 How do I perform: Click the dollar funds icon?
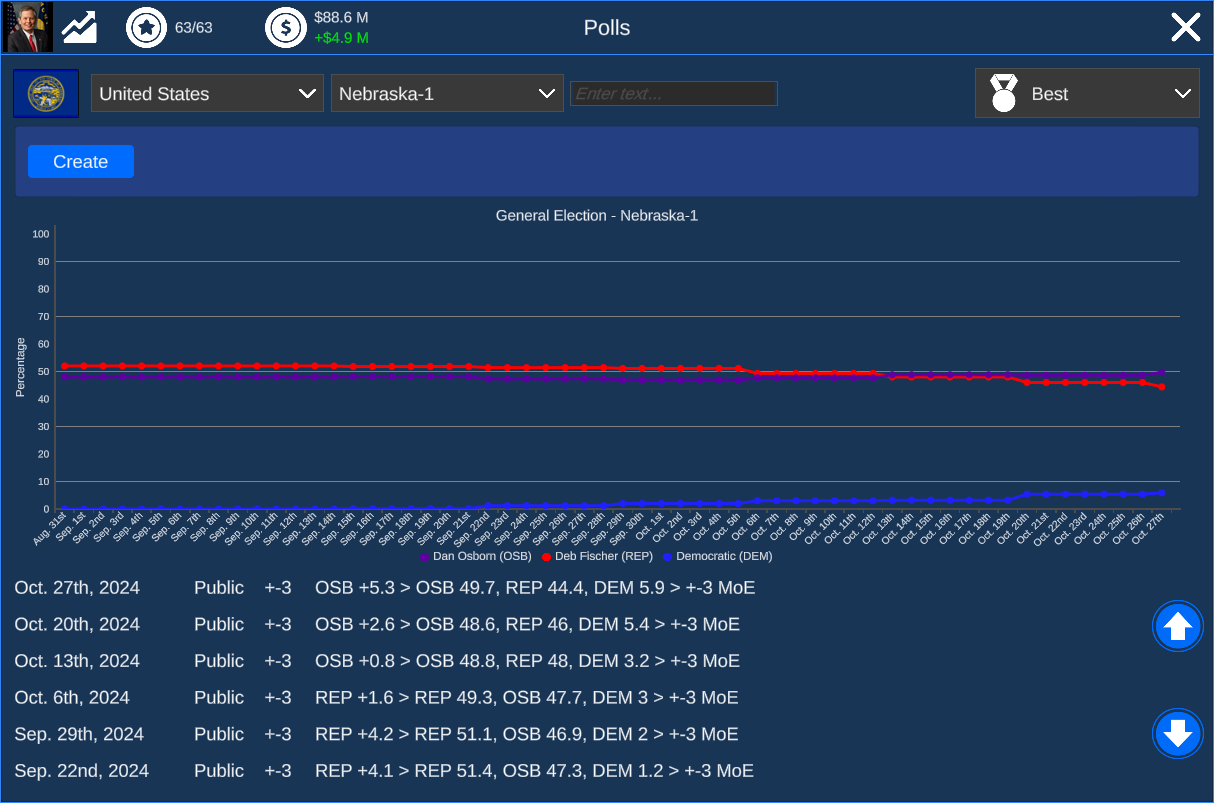(285, 27)
